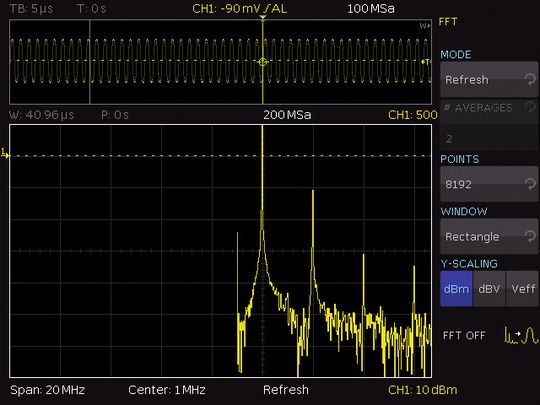Image resolution: width=540 pixels, height=405 pixels.
Task: Select dBm Y-scaling
Action: [x=456, y=289]
